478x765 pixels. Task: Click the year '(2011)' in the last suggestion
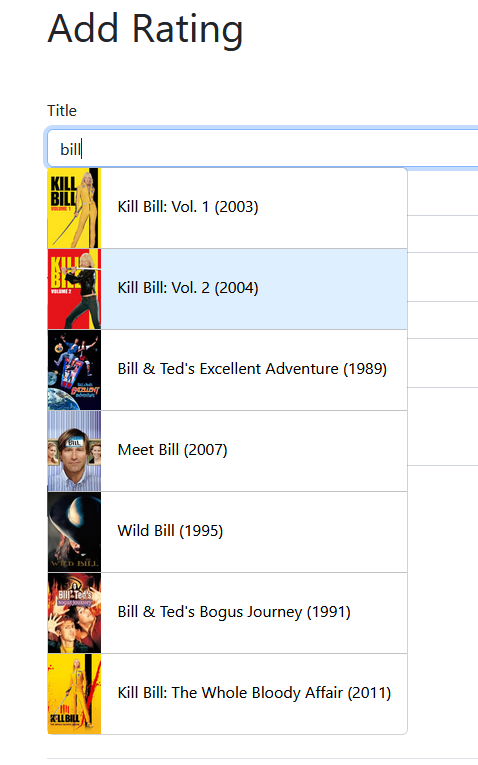(369, 693)
